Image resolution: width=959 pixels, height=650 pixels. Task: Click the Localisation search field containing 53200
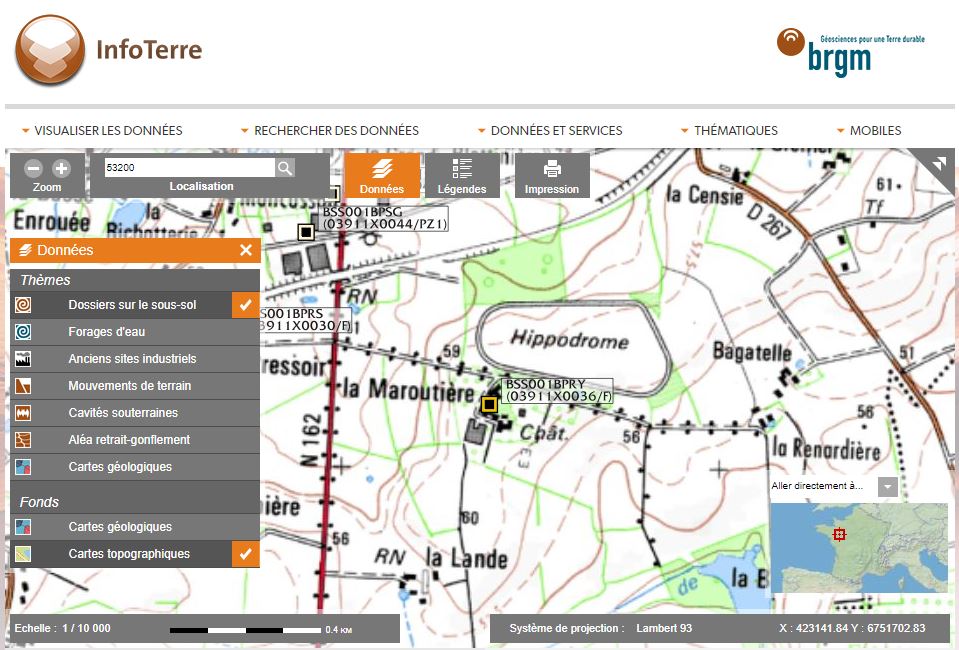pos(190,168)
